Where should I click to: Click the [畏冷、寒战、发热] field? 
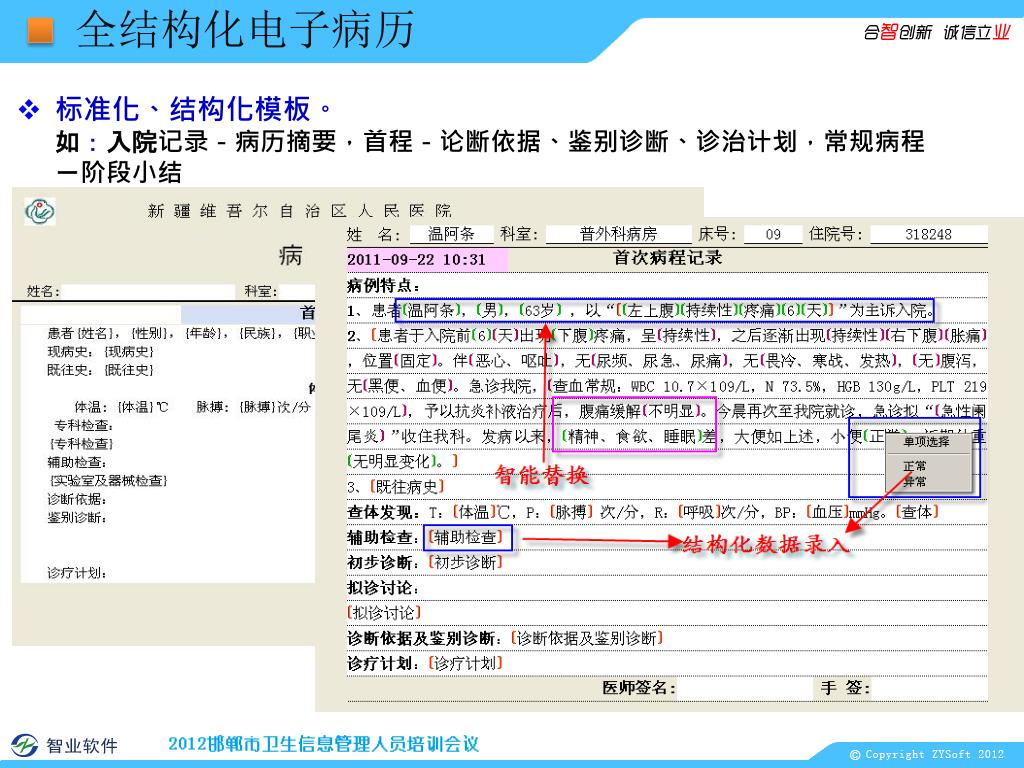point(831,360)
